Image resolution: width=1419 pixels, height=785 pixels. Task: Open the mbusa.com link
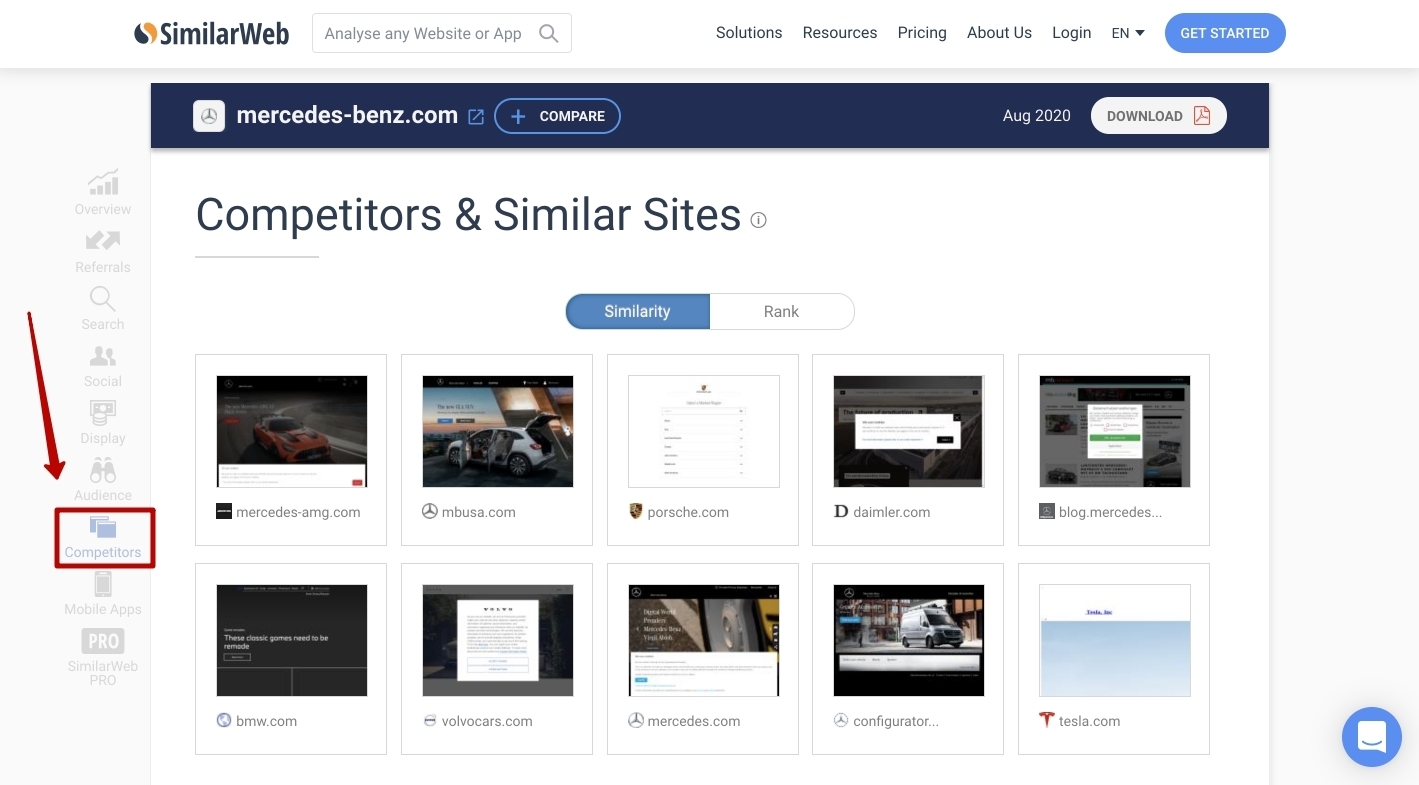[479, 512]
